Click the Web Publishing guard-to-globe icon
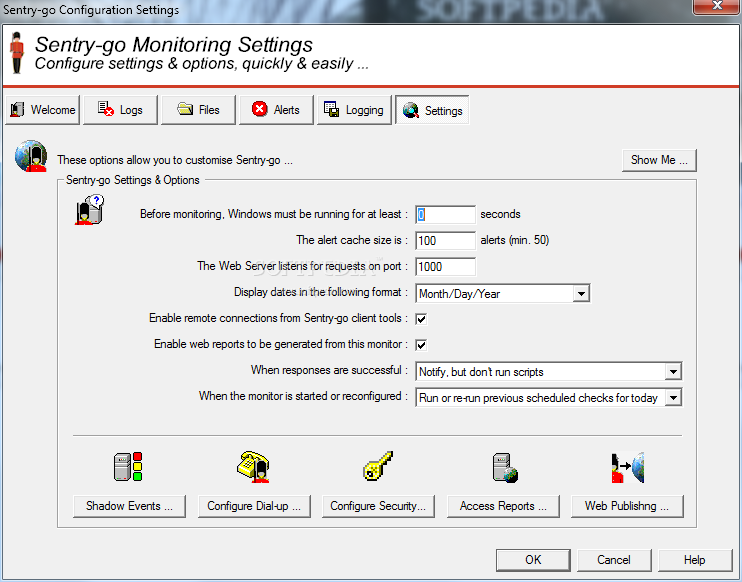Viewport: 742px width, 582px height. (x=627, y=467)
